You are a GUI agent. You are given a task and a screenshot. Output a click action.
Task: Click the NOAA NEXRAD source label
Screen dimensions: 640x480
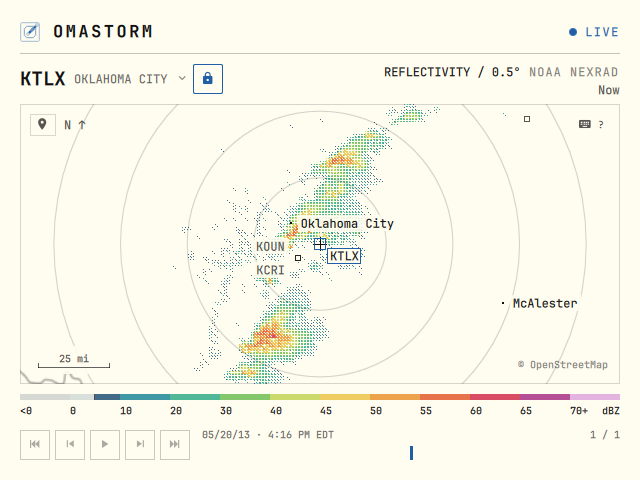coord(573,72)
